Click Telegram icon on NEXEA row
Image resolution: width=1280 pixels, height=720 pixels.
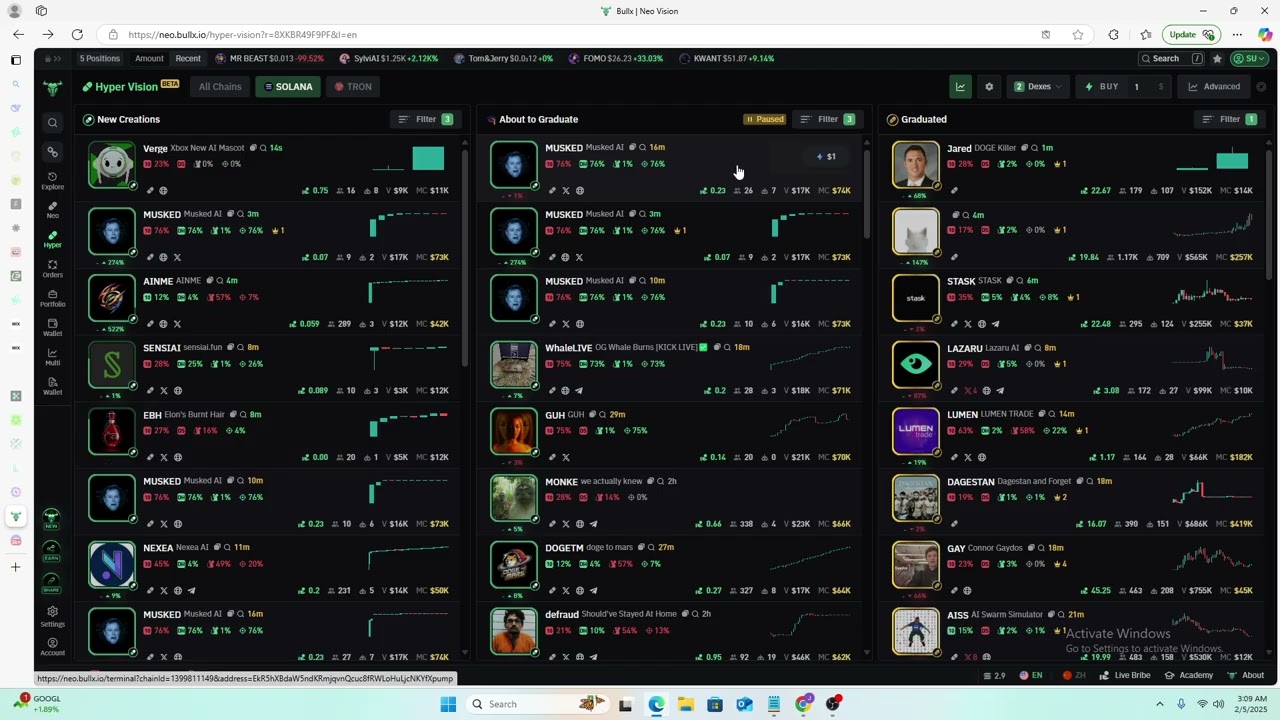point(191,591)
